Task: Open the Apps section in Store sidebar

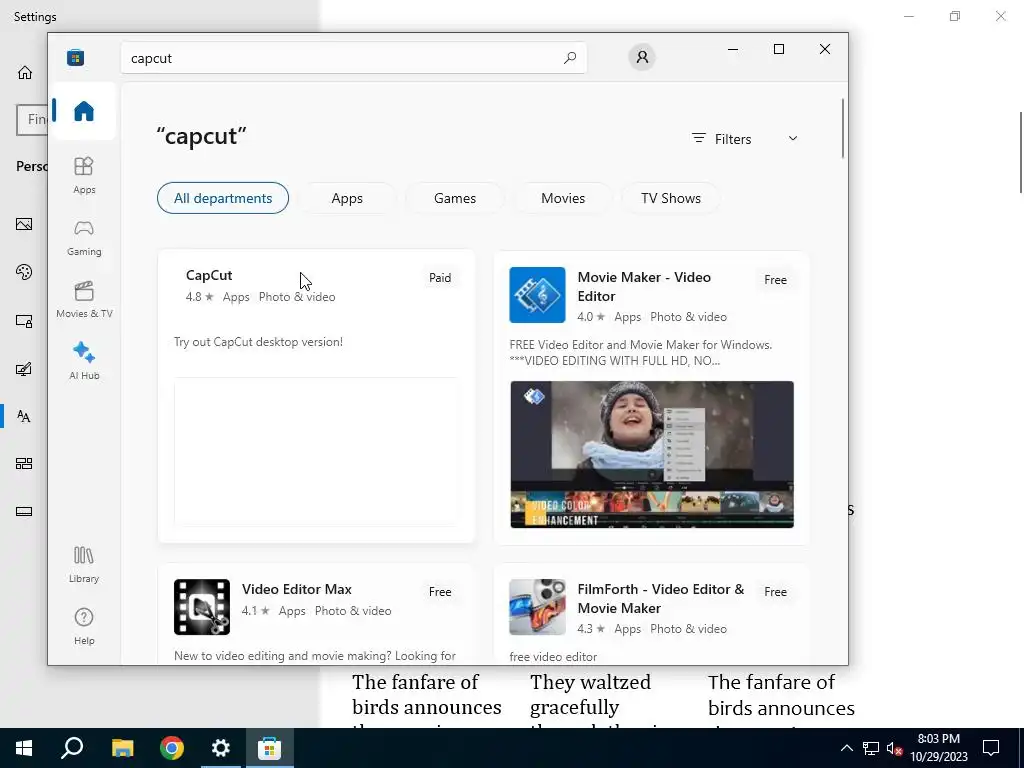Action: 84,175
